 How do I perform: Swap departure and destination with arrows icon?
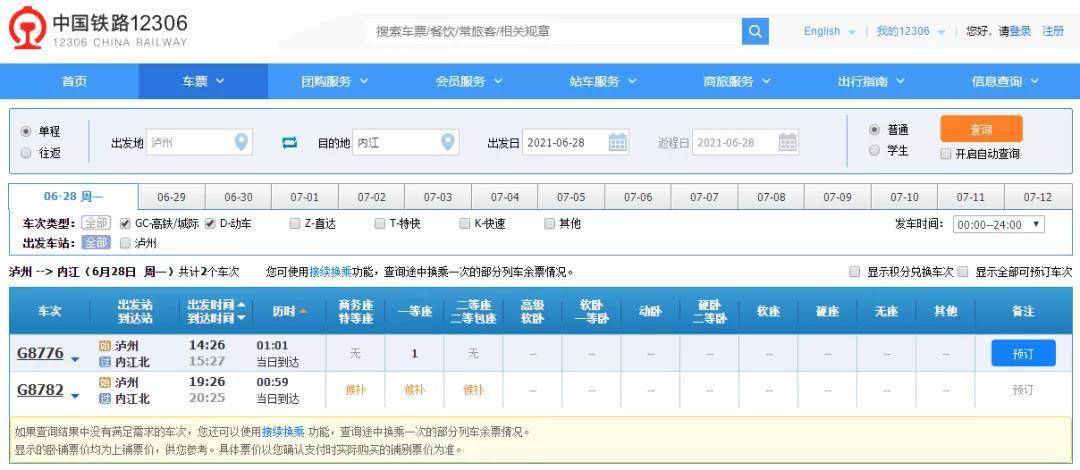289,143
